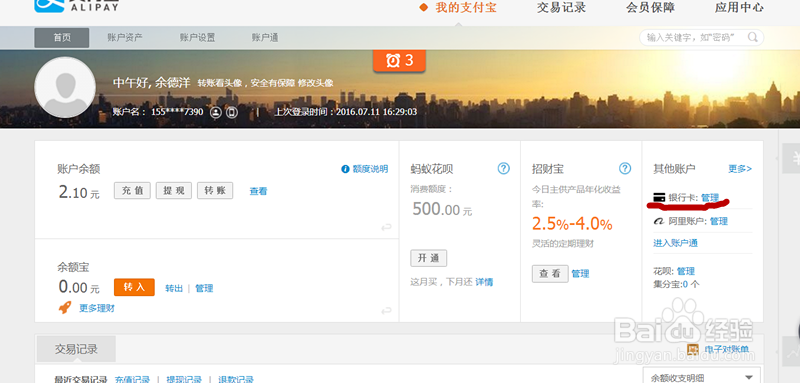Click the mobile phone binding icon
The height and width of the screenshot is (383, 800).
(232, 112)
